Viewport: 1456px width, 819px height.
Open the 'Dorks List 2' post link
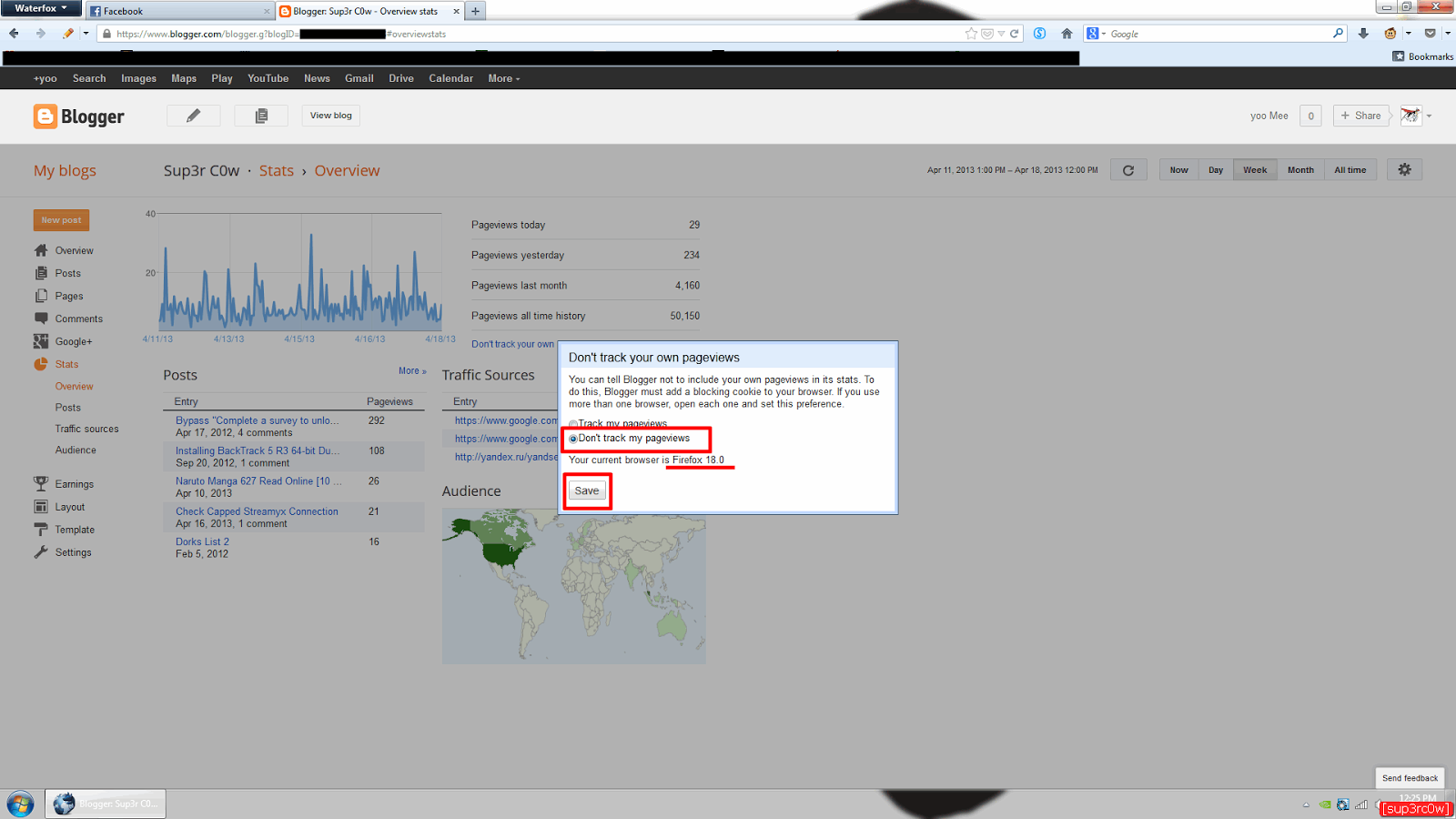coord(202,541)
